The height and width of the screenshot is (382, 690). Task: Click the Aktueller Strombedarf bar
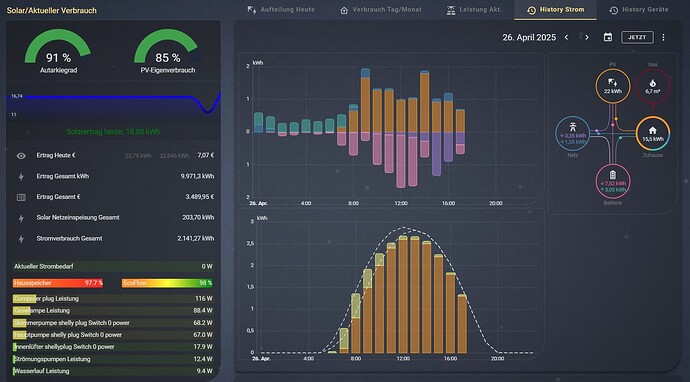pos(113,266)
